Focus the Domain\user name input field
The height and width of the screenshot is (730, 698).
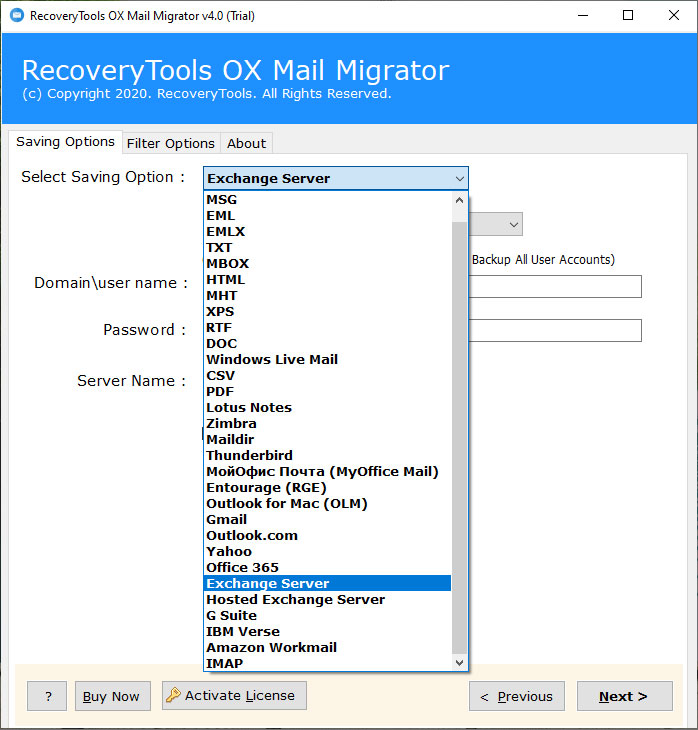pos(555,286)
